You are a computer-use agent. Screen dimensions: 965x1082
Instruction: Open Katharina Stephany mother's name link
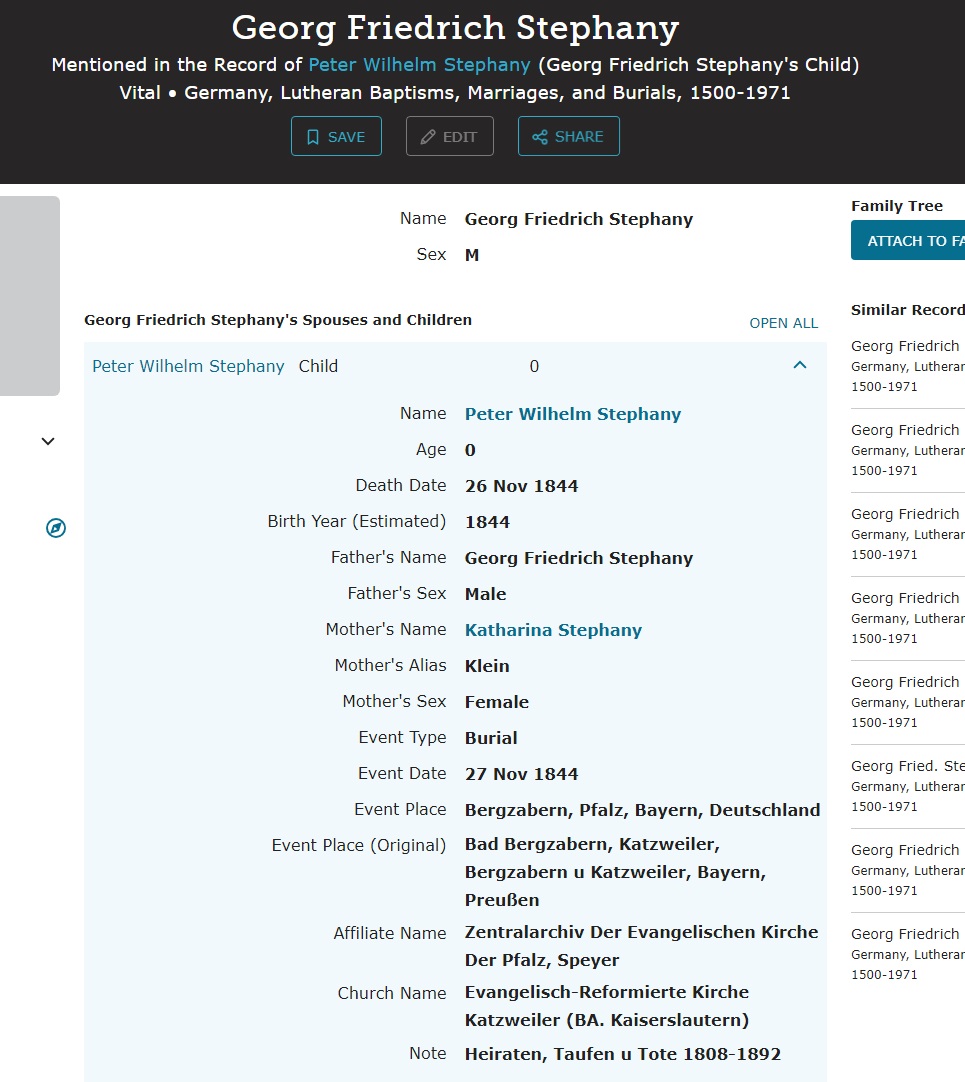(553, 630)
